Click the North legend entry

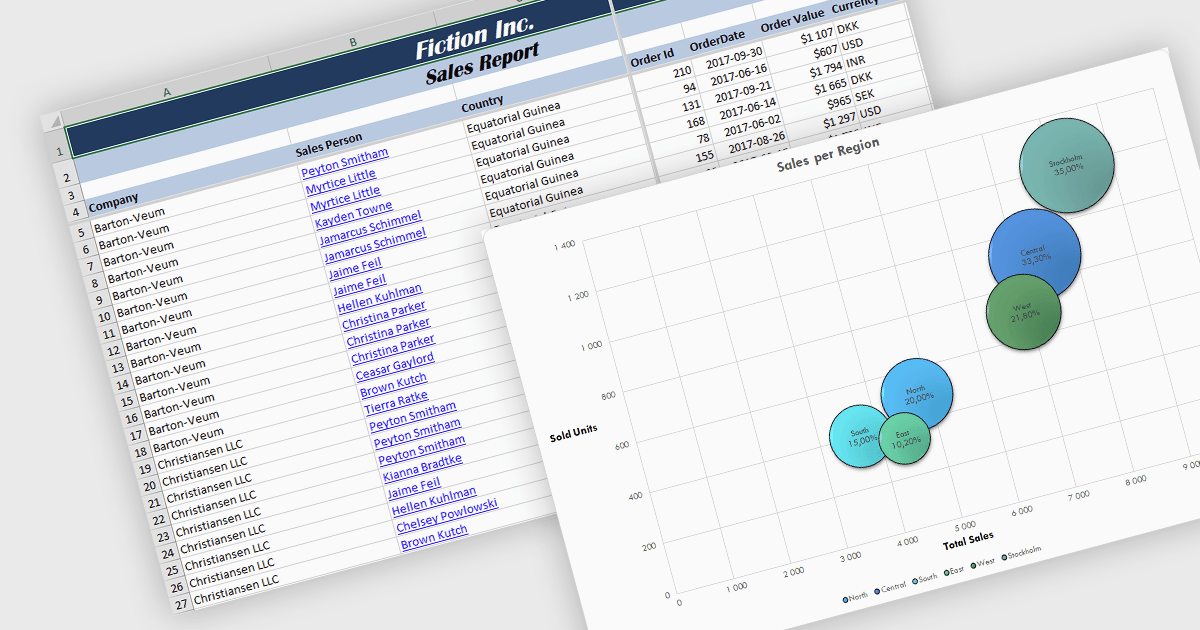click(855, 598)
